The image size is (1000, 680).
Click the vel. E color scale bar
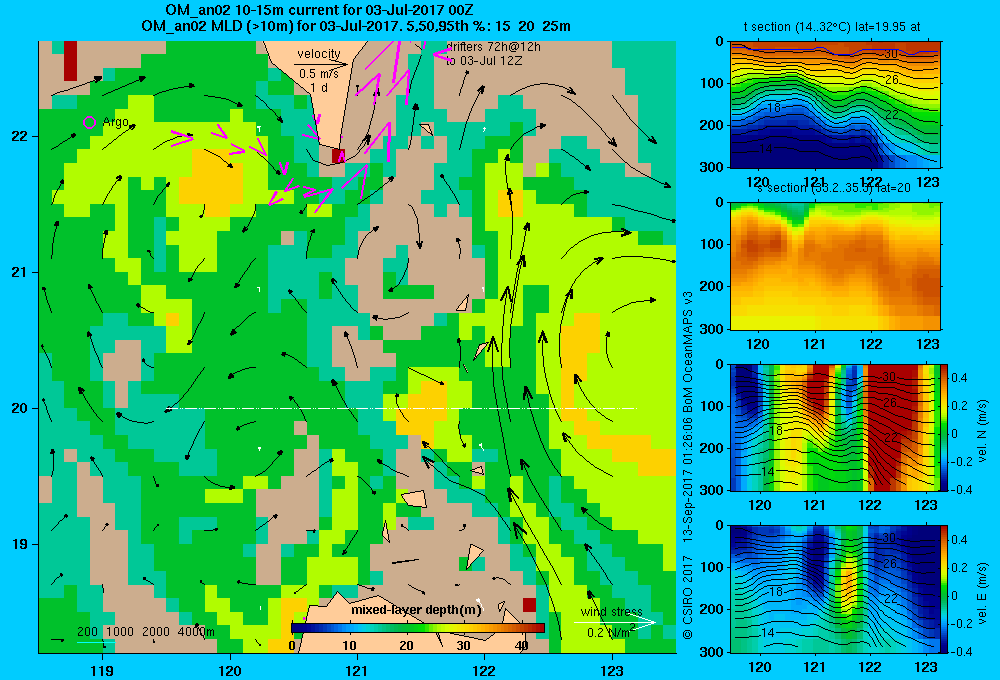944,589
